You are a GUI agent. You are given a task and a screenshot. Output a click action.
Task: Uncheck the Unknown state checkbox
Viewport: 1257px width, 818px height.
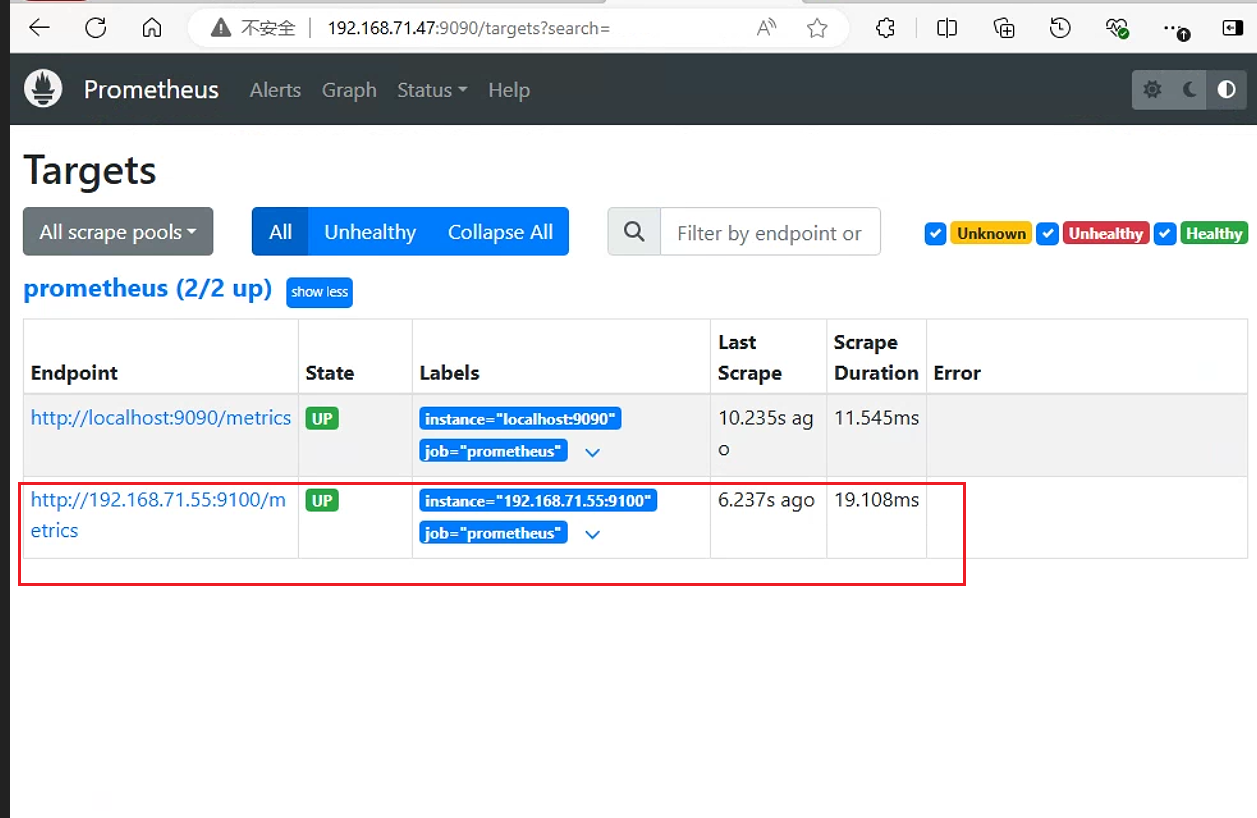tap(935, 234)
